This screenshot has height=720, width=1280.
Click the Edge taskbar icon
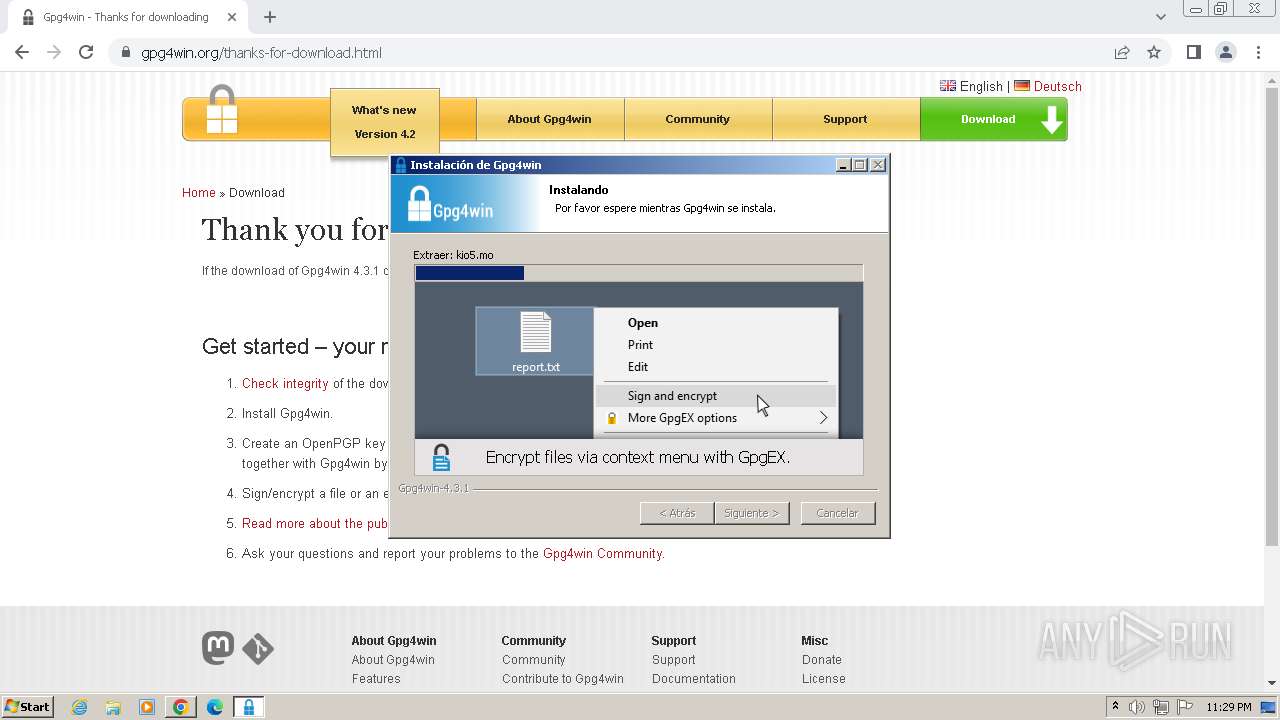pos(215,707)
